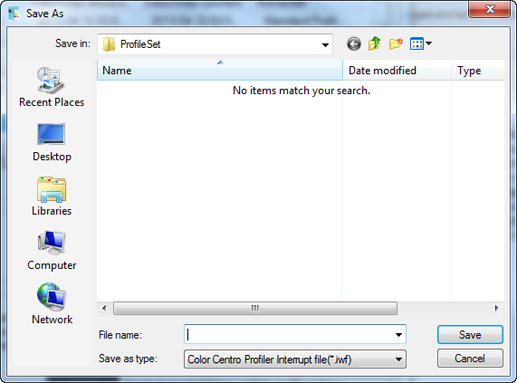Open the View menu icon
This screenshot has width=517, height=383.
pyautogui.click(x=421, y=44)
